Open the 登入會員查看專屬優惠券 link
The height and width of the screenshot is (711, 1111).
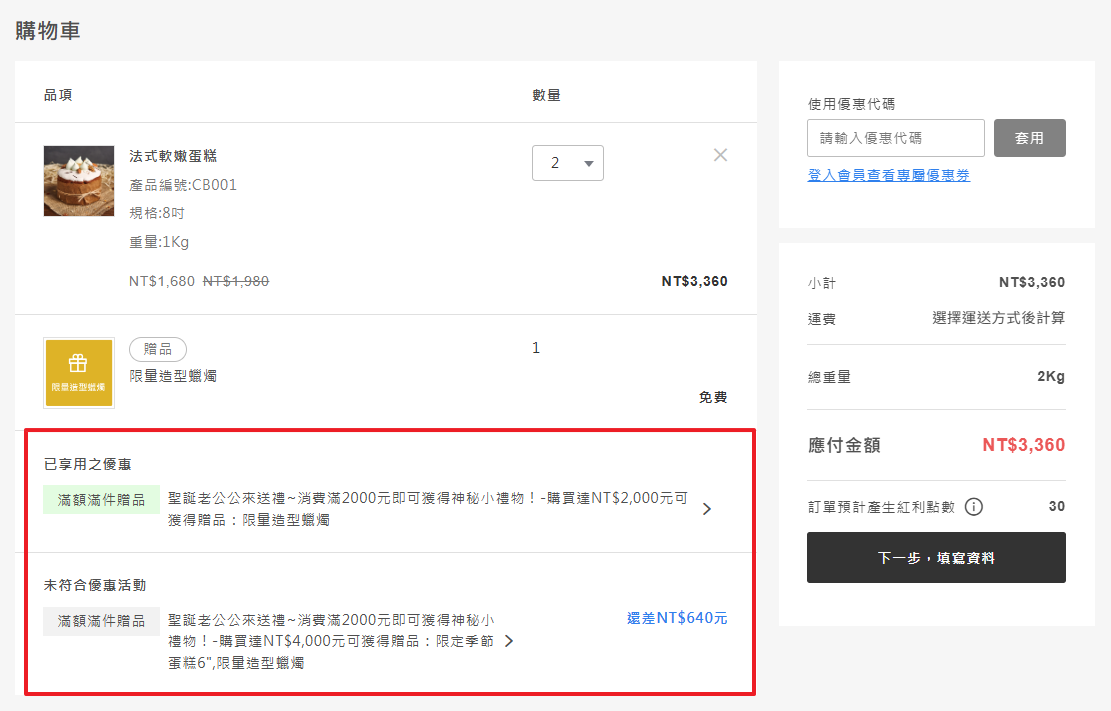pyautogui.click(x=888, y=175)
